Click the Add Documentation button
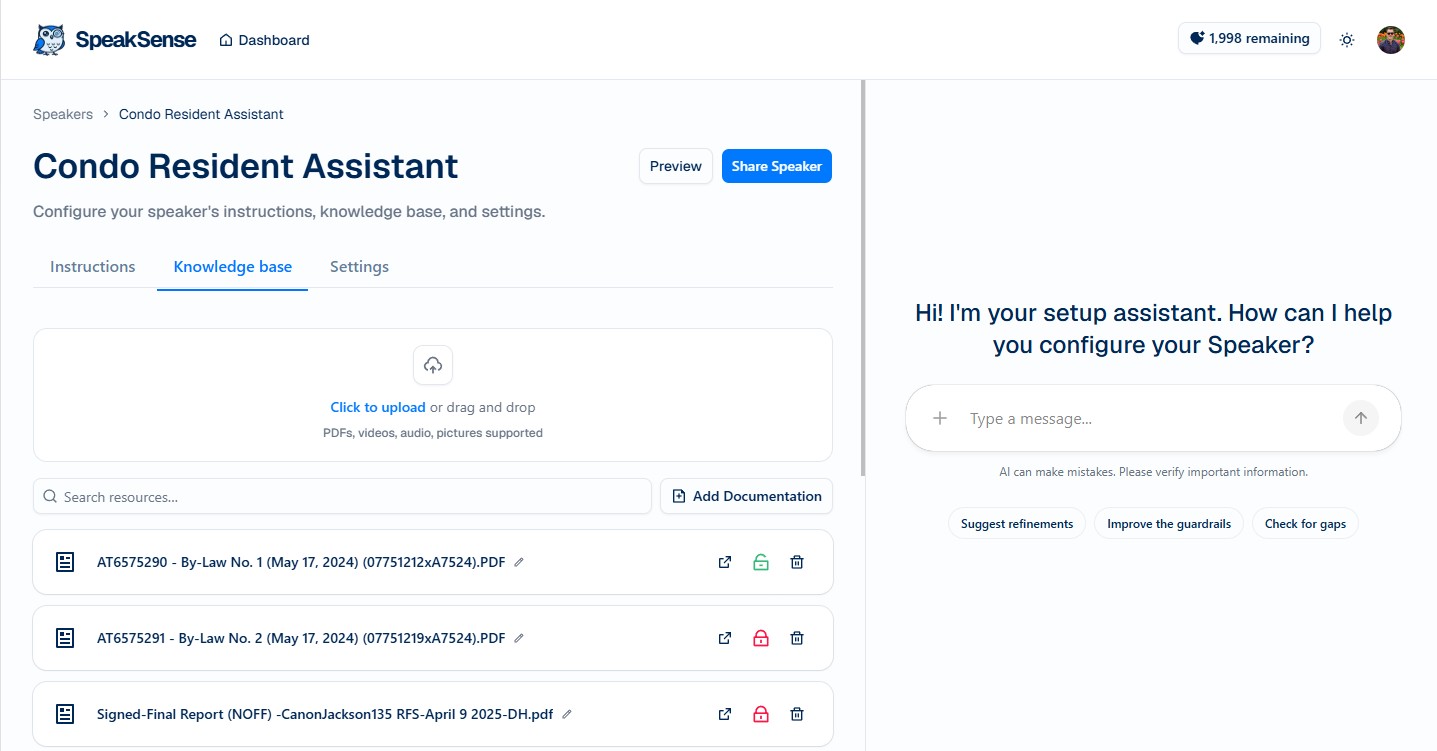 tap(746, 496)
